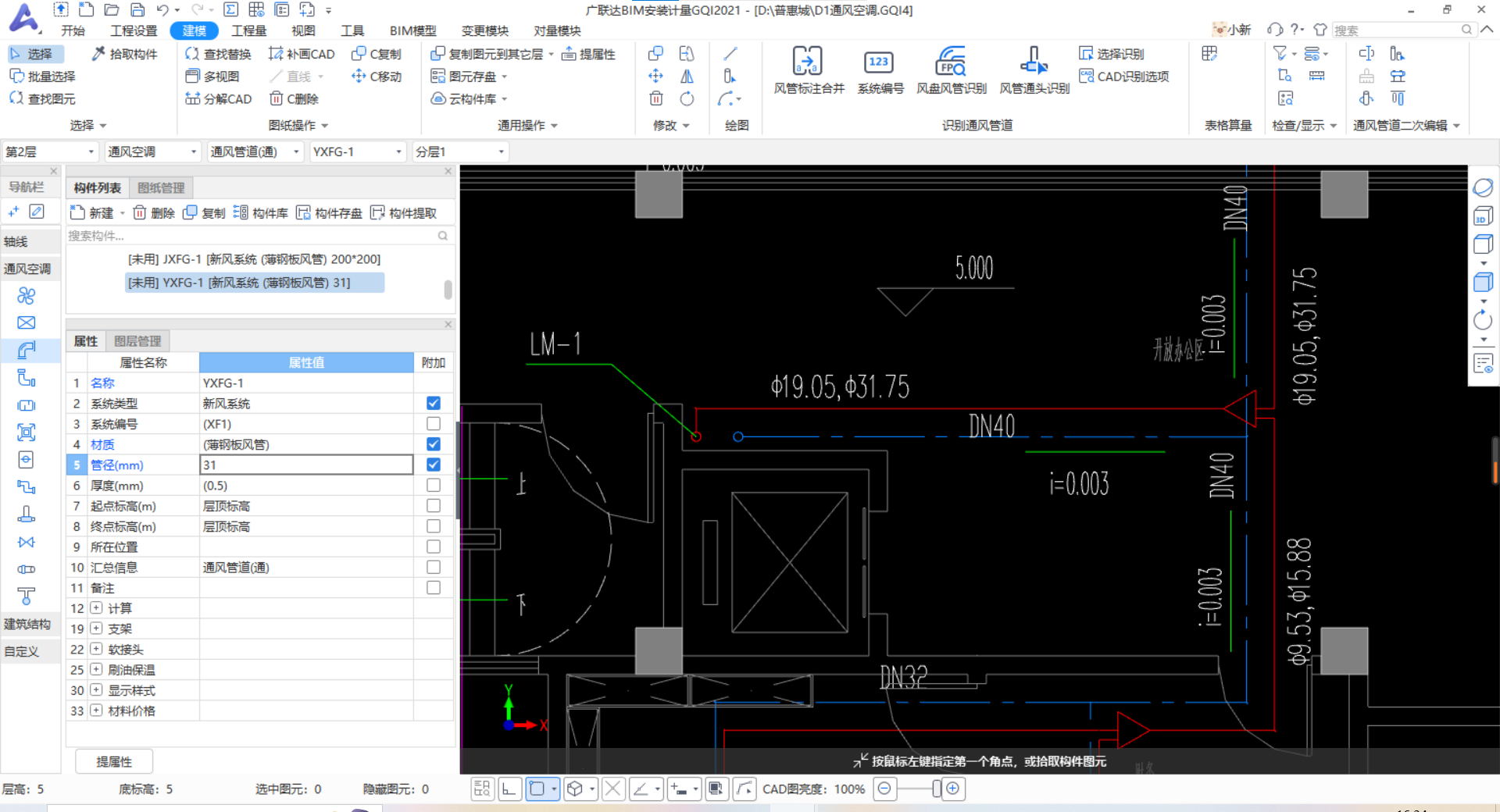Click the 表格算量 icon
The image size is (1500, 812).
[1209, 54]
